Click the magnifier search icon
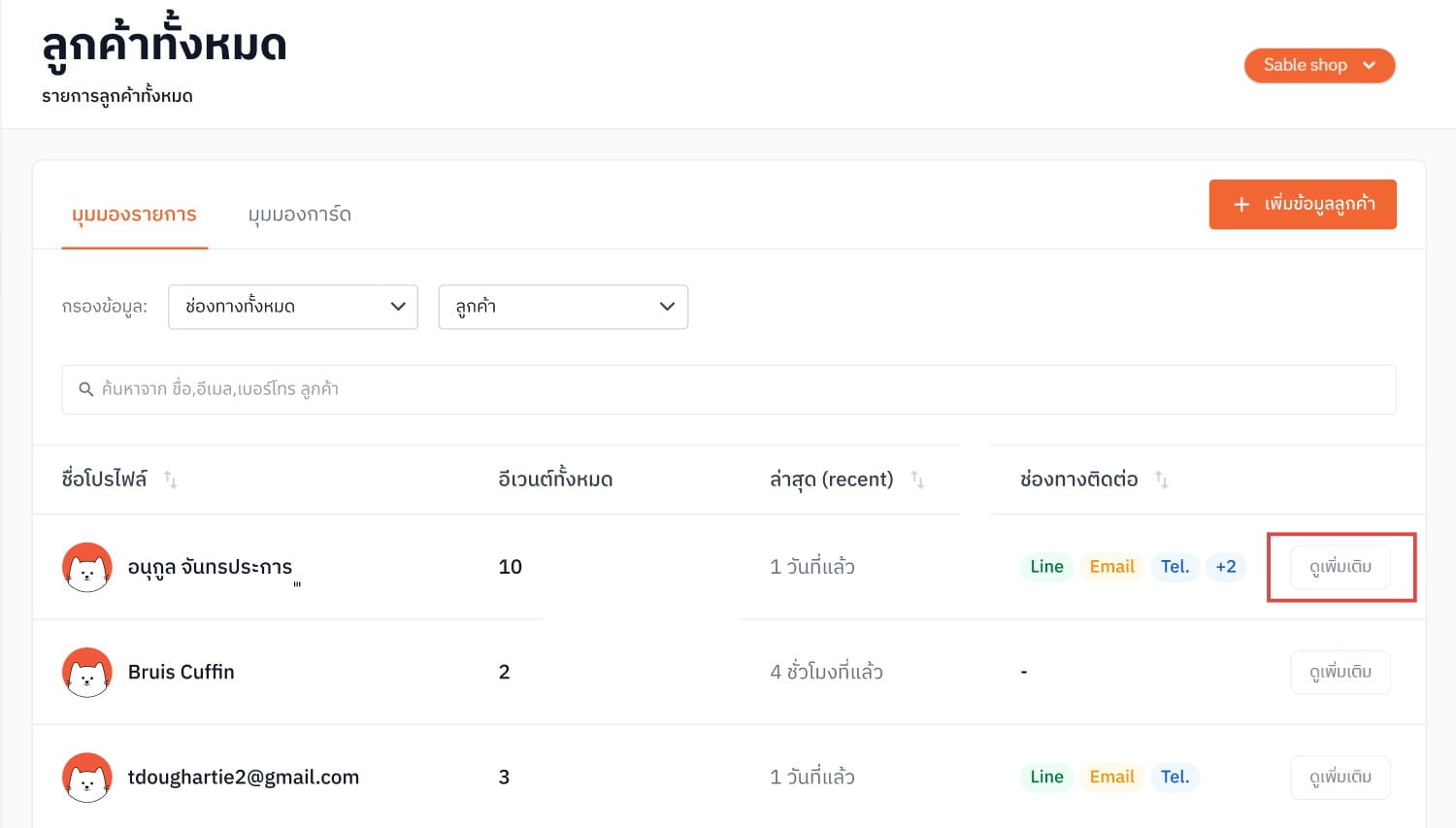 [x=85, y=389]
